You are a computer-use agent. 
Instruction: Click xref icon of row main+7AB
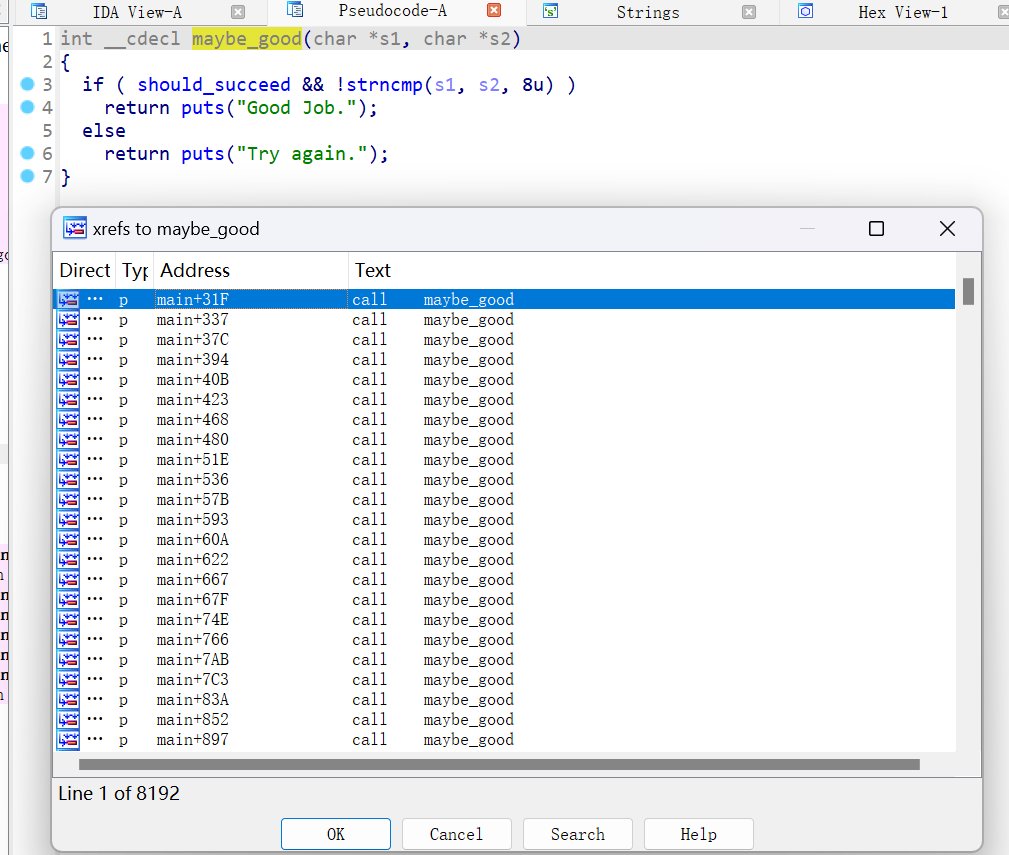68,659
